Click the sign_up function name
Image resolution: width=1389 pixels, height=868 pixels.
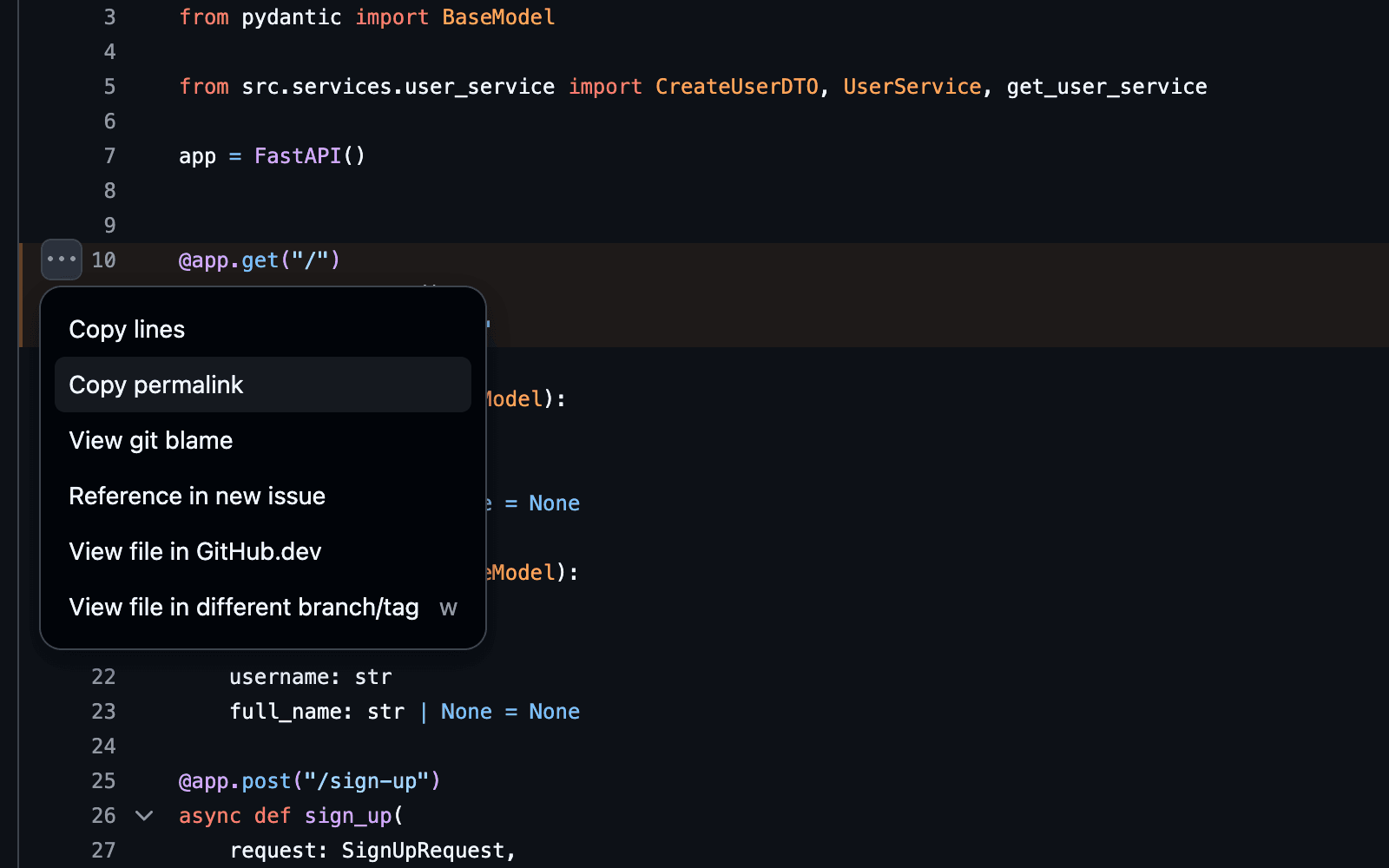[x=347, y=815]
